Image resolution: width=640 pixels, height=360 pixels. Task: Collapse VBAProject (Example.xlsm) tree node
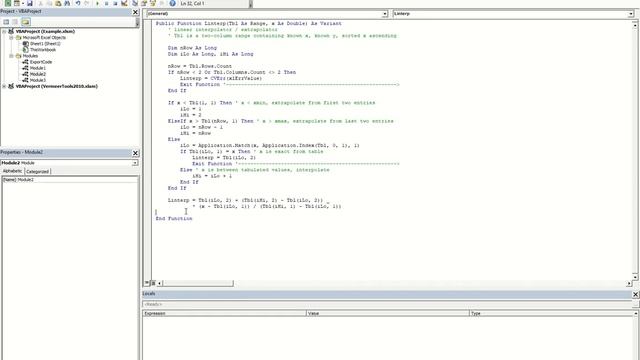(x=4, y=31)
